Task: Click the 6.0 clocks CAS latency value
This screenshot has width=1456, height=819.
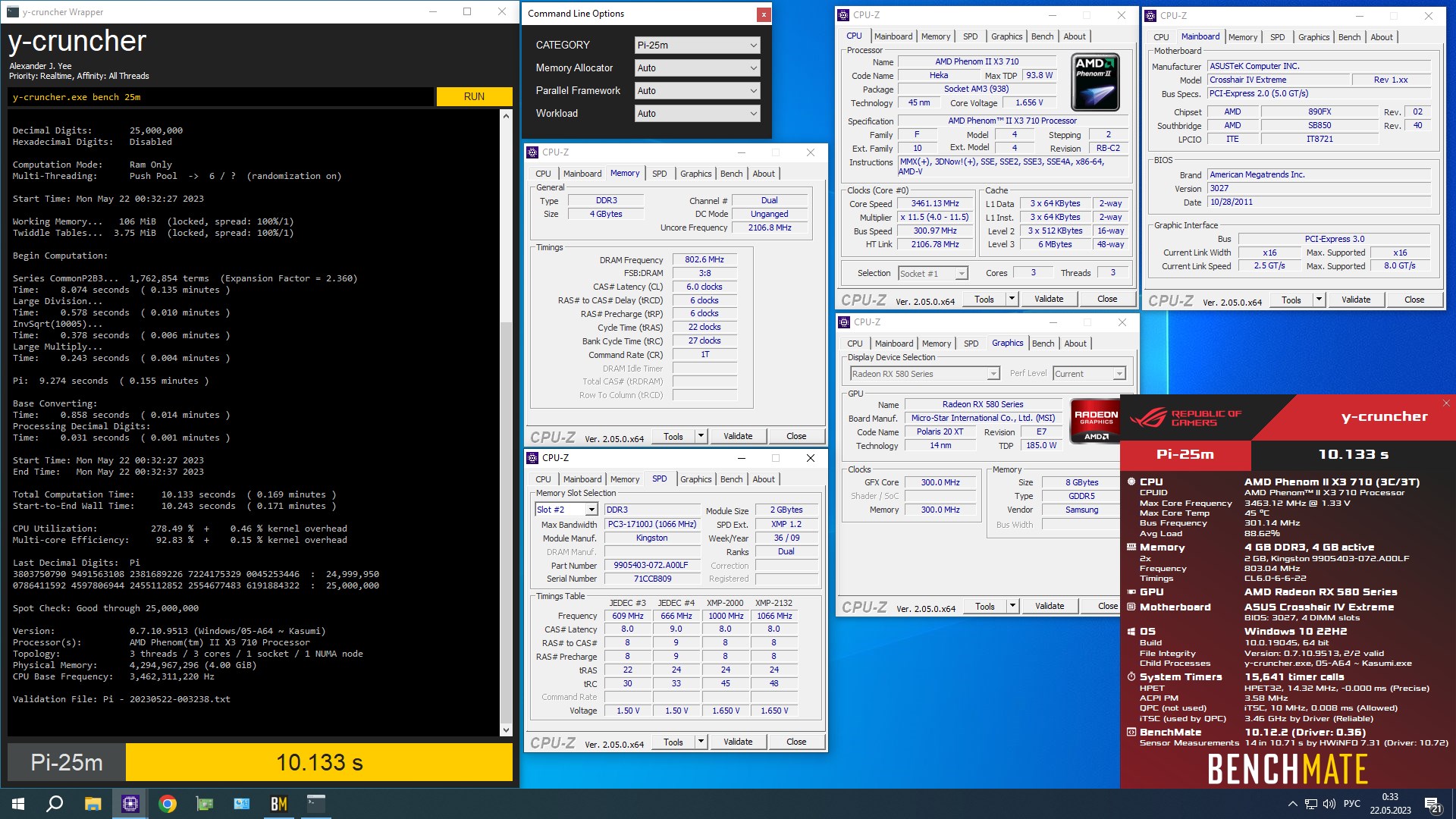Action: [x=704, y=287]
